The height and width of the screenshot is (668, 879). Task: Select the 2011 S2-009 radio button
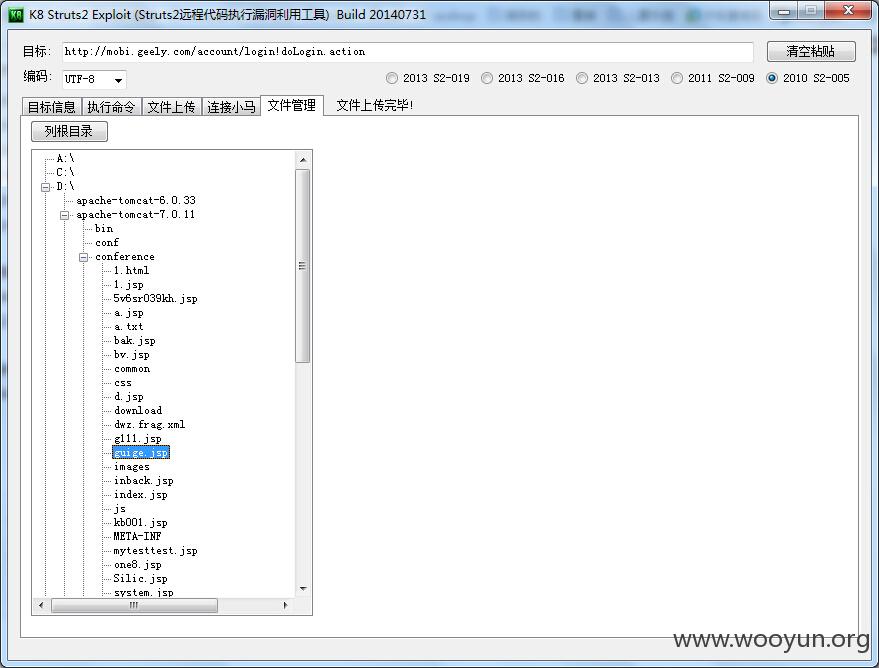coord(677,78)
